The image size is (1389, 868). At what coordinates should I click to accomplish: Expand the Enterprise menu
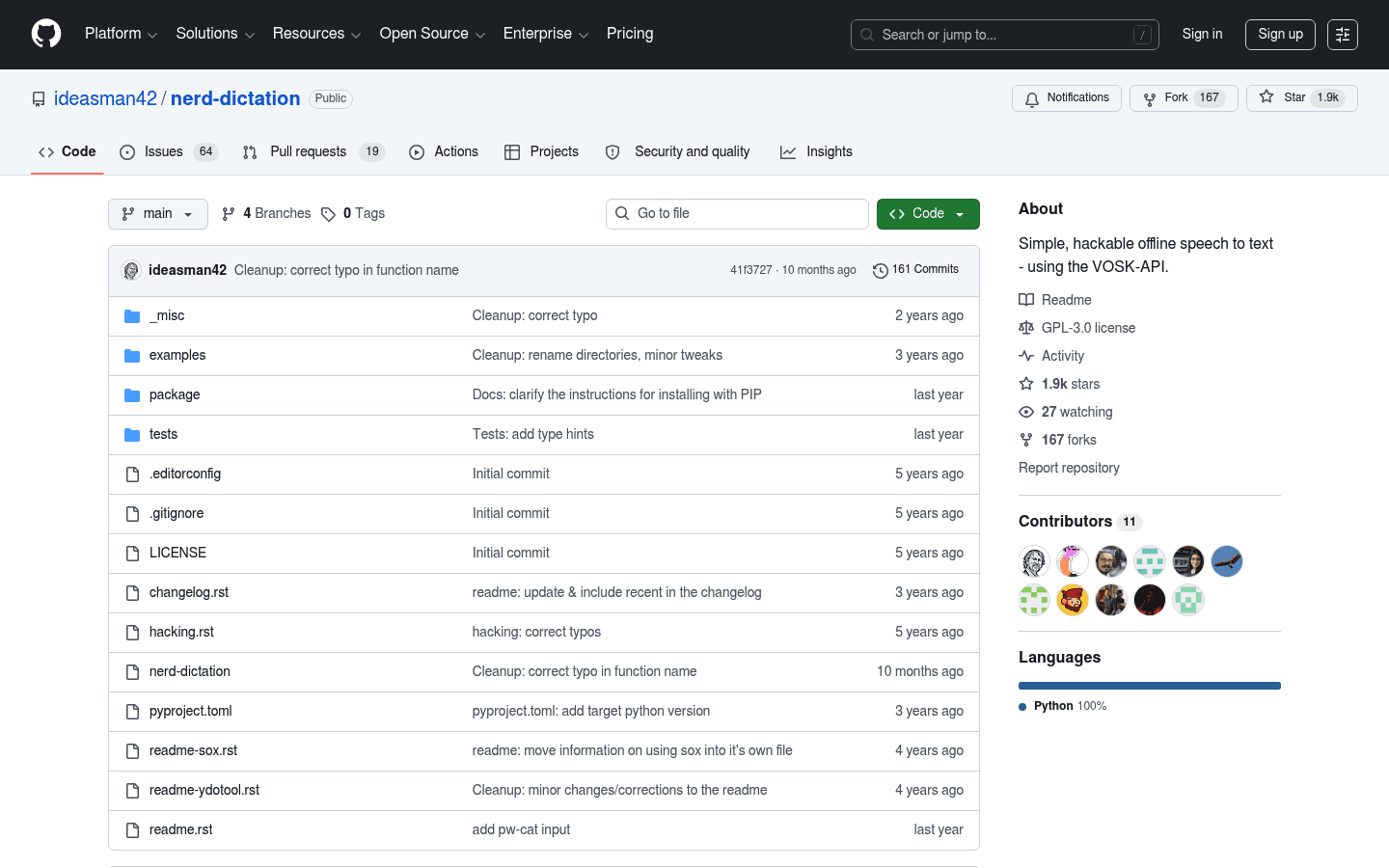click(x=545, y=34)
